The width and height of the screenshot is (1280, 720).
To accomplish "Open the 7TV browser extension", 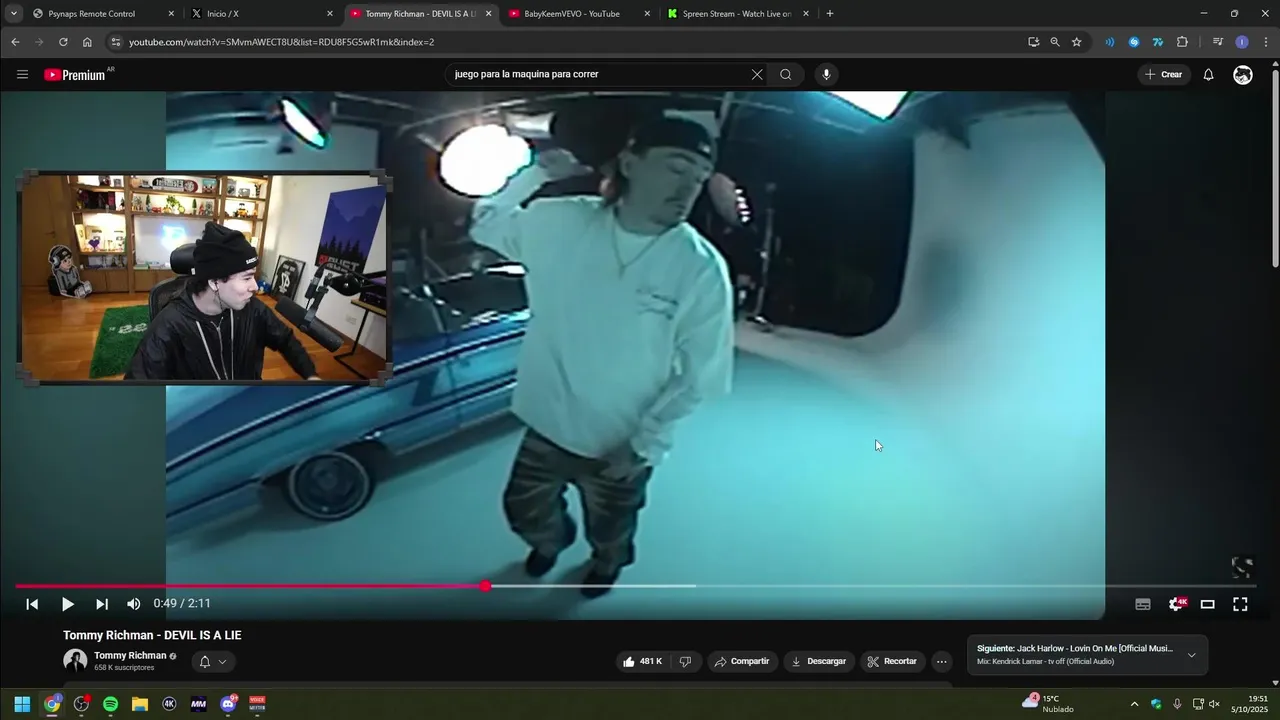I will point(1158,42).
